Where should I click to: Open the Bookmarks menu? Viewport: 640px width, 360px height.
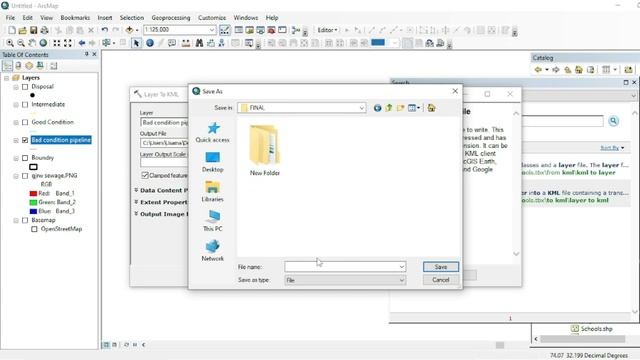[x=75, y=18]
